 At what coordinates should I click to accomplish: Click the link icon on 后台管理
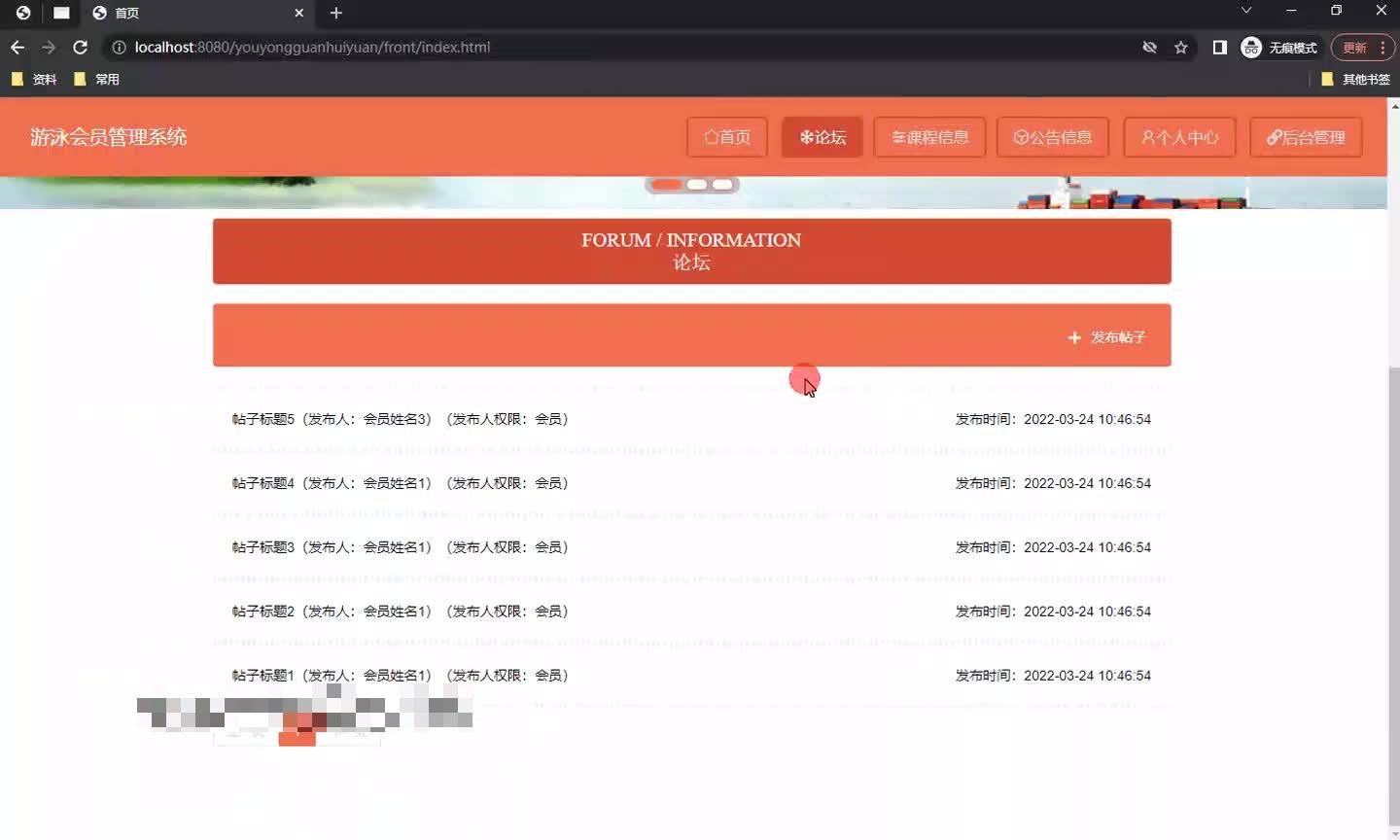point(1275,137)
